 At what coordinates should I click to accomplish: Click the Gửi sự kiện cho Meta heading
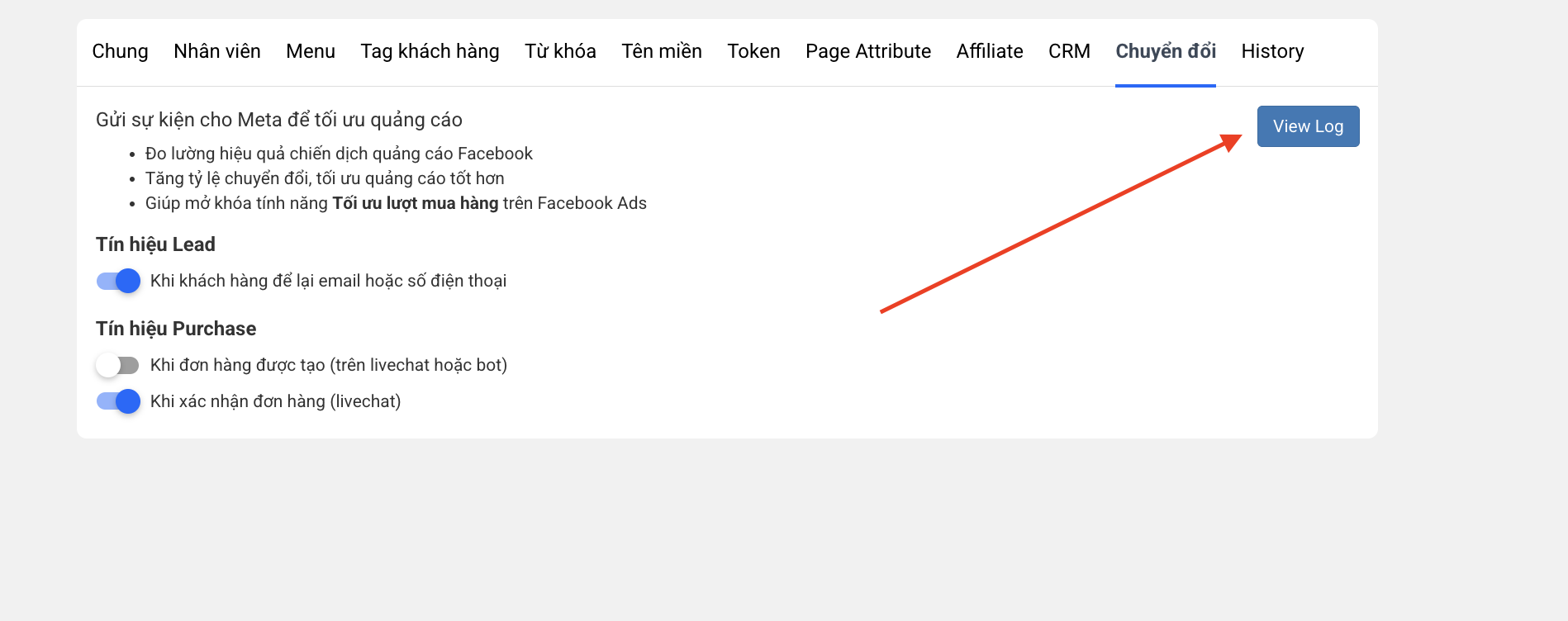click(279, 120)
